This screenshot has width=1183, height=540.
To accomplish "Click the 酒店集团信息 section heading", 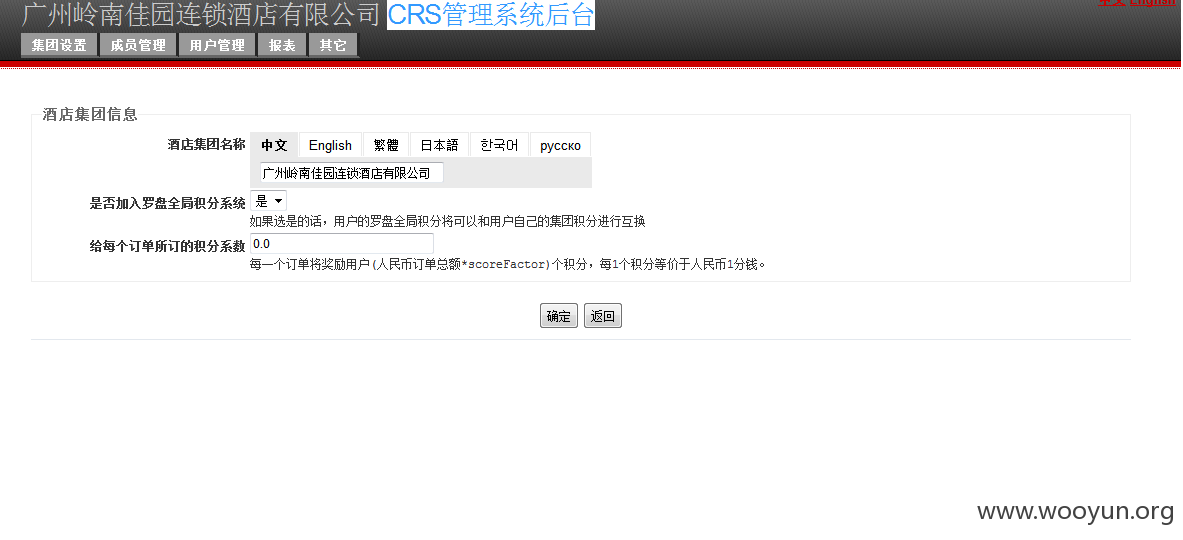I will pos(90,115).
